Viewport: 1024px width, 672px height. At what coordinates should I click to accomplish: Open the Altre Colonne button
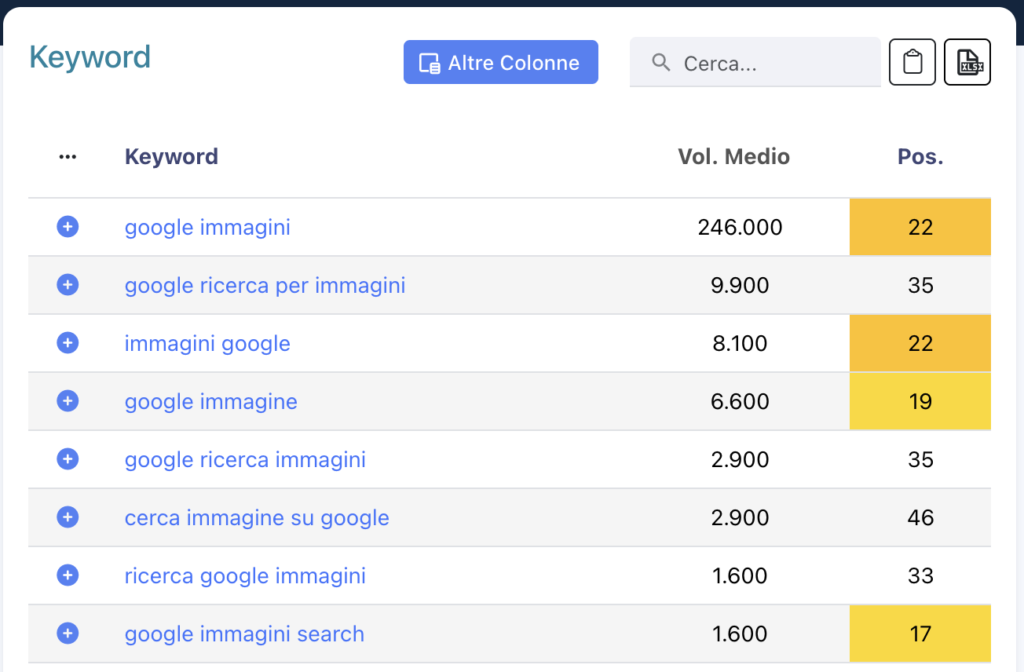point(500,62)
